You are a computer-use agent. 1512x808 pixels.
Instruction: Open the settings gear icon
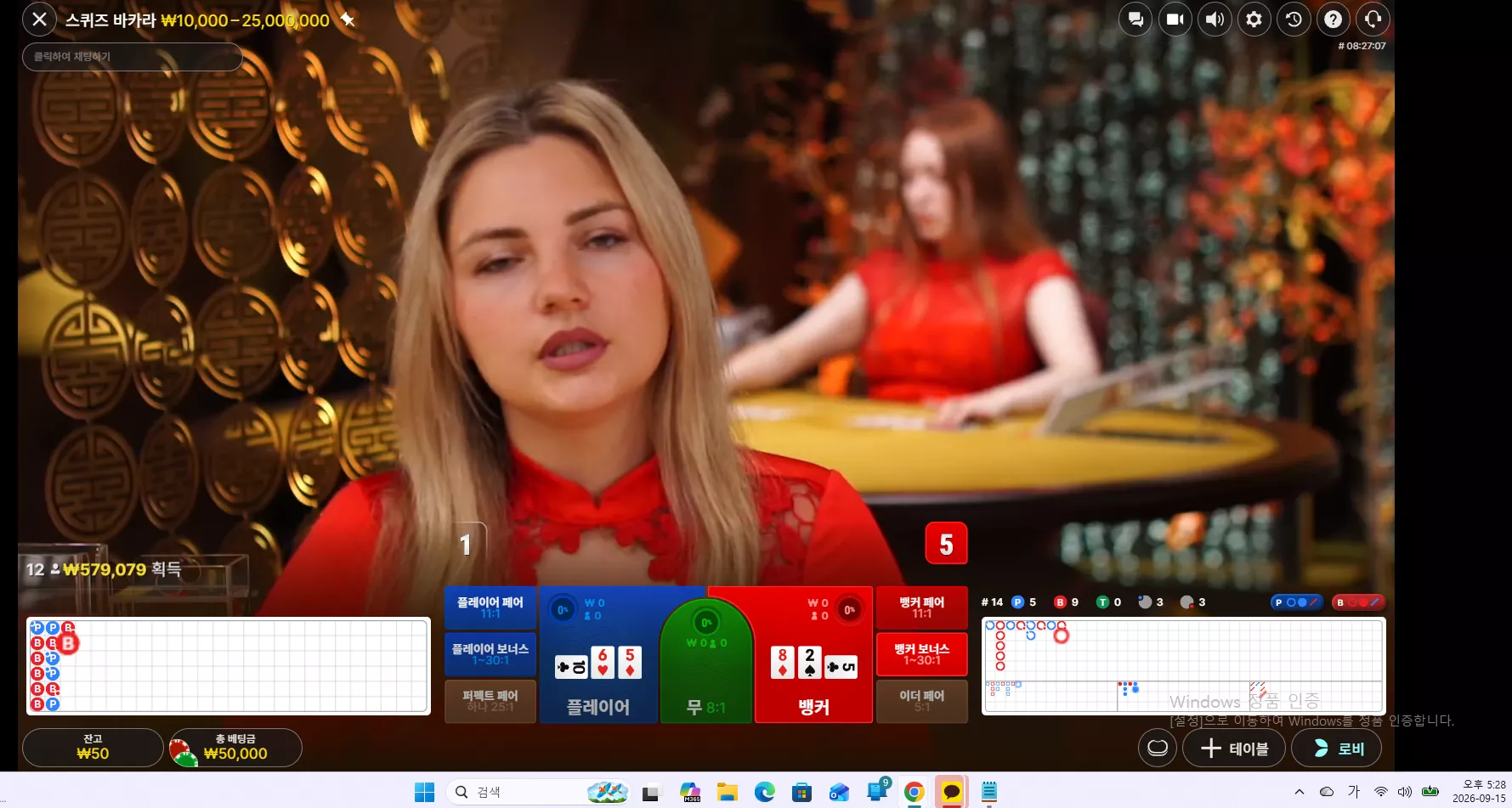[1254, 19]
